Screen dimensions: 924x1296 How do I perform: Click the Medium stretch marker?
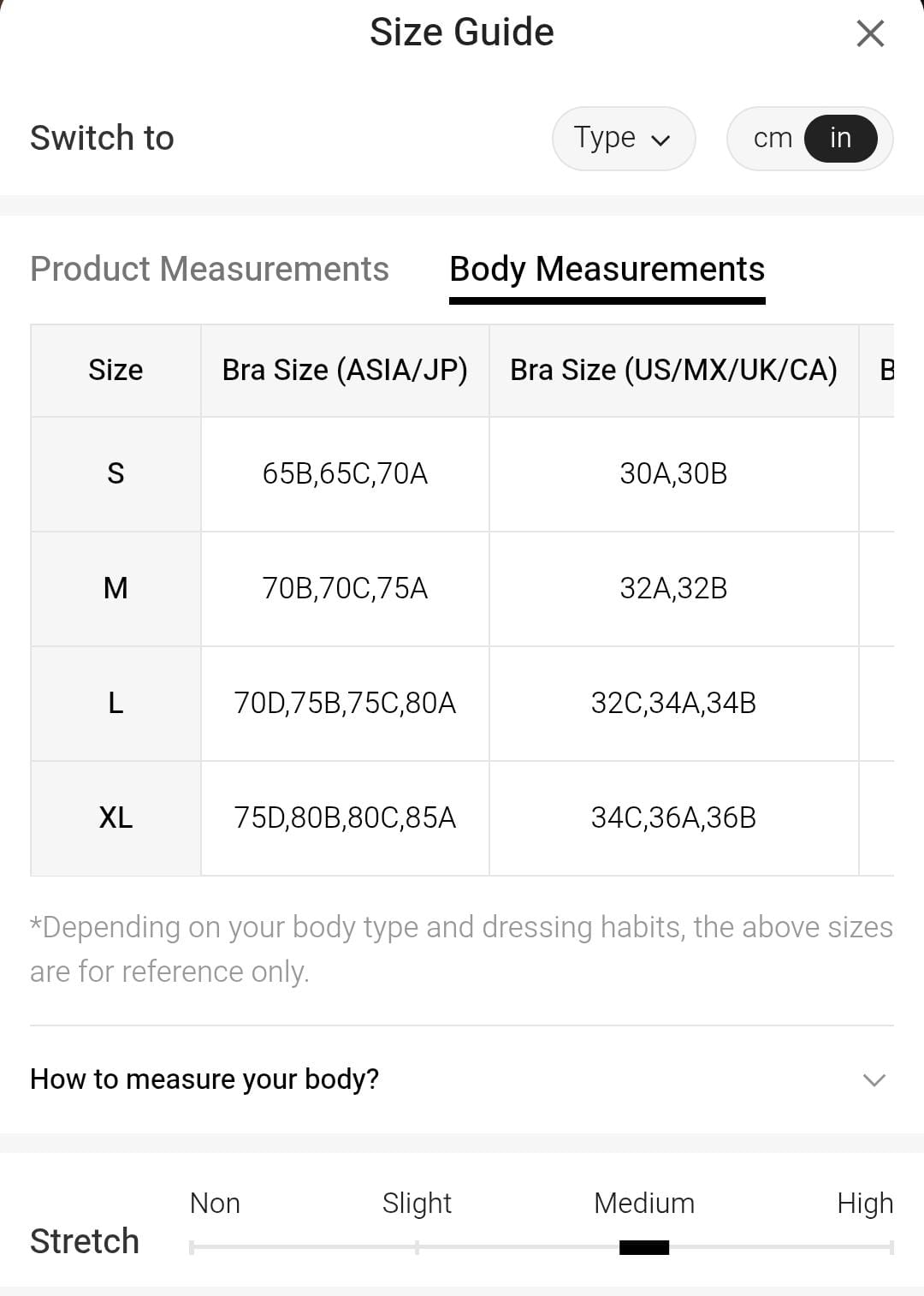point(644,1247)
